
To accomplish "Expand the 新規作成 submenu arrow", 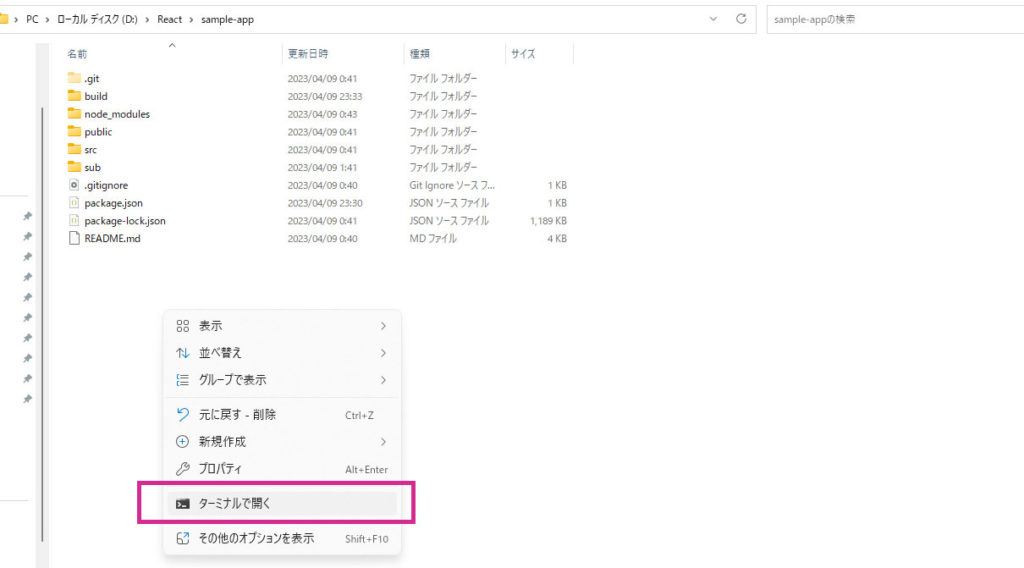I will [383, 441].
